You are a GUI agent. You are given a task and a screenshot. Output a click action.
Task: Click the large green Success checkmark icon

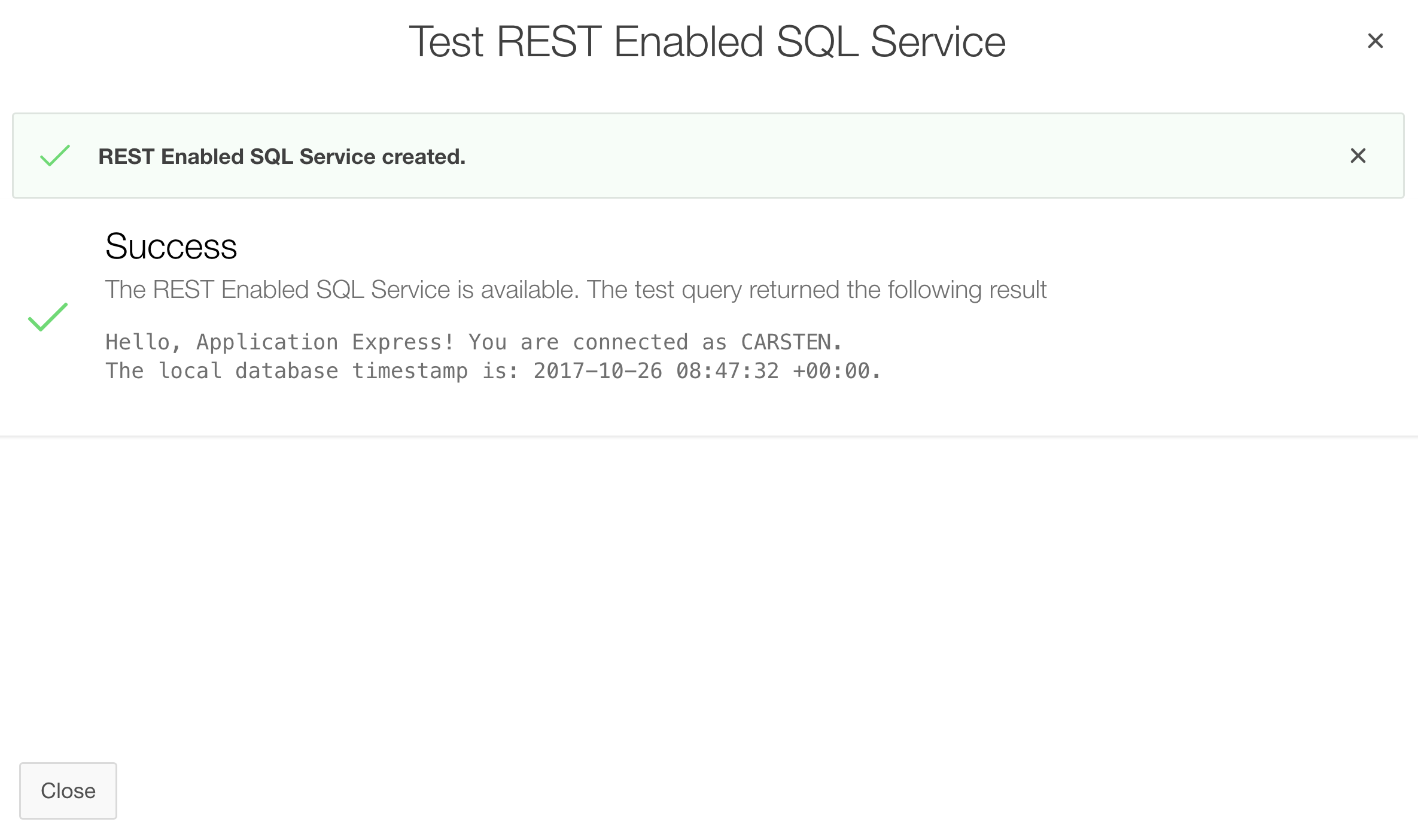48,317
